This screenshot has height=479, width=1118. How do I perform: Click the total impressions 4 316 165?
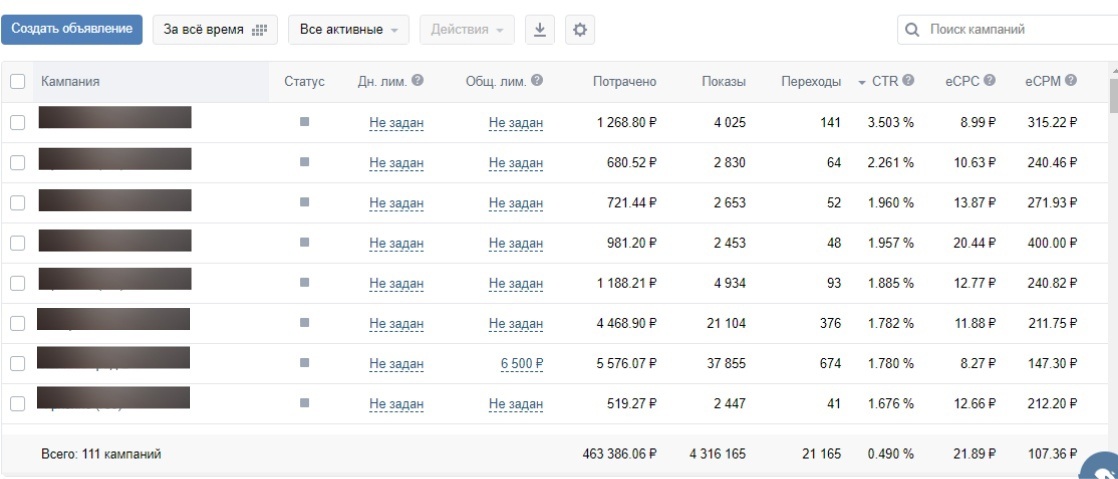pyautogui.click(x=718, y=453)
